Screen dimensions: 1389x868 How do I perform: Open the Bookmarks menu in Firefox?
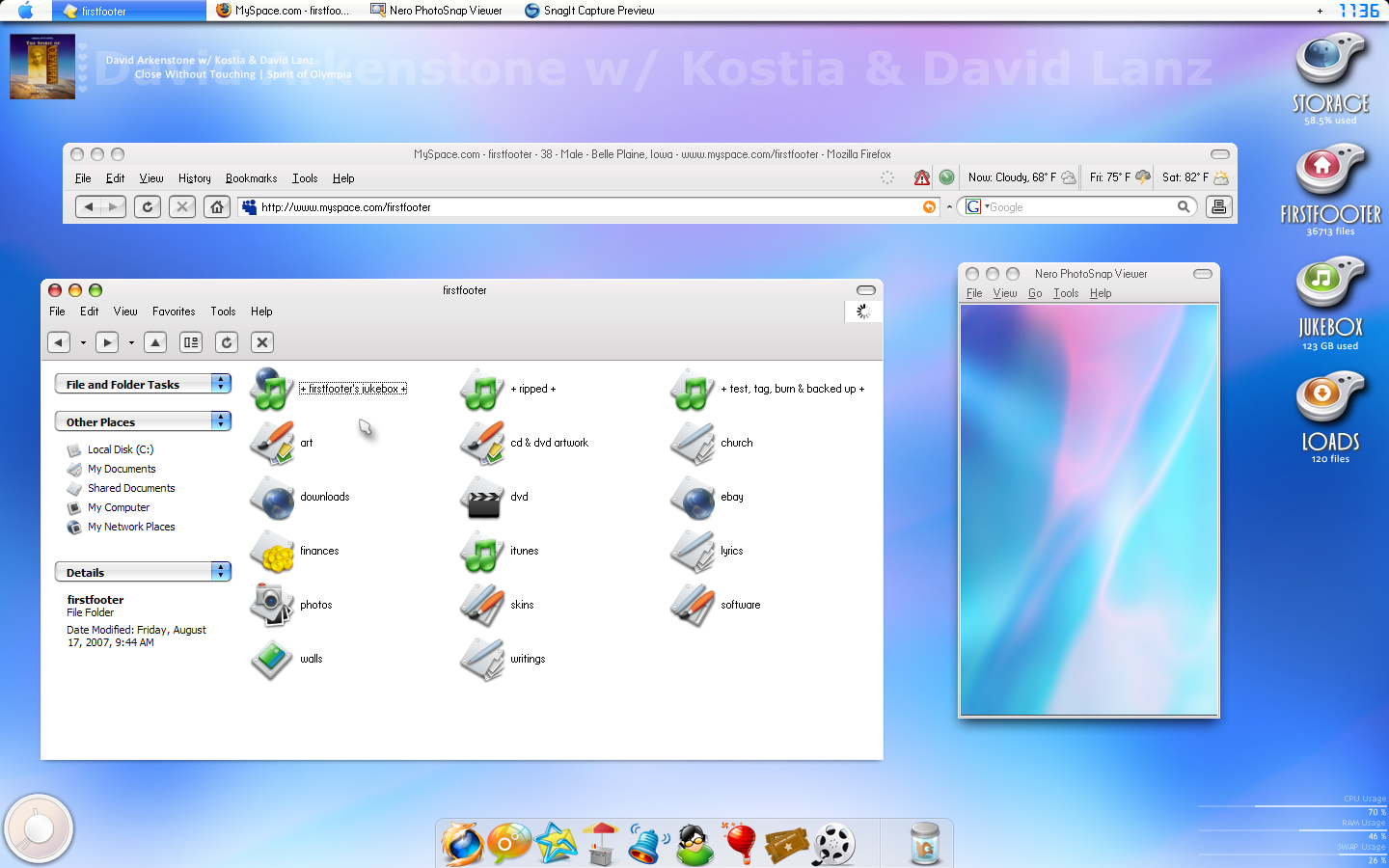(251, 178)
